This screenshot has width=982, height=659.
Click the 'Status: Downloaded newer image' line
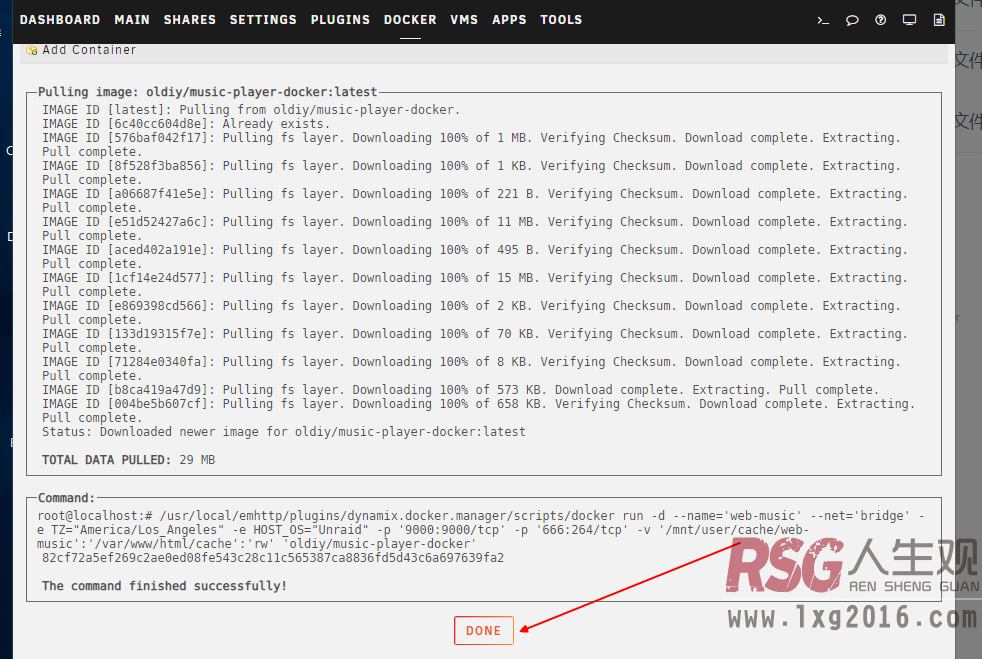pos(284,432)
